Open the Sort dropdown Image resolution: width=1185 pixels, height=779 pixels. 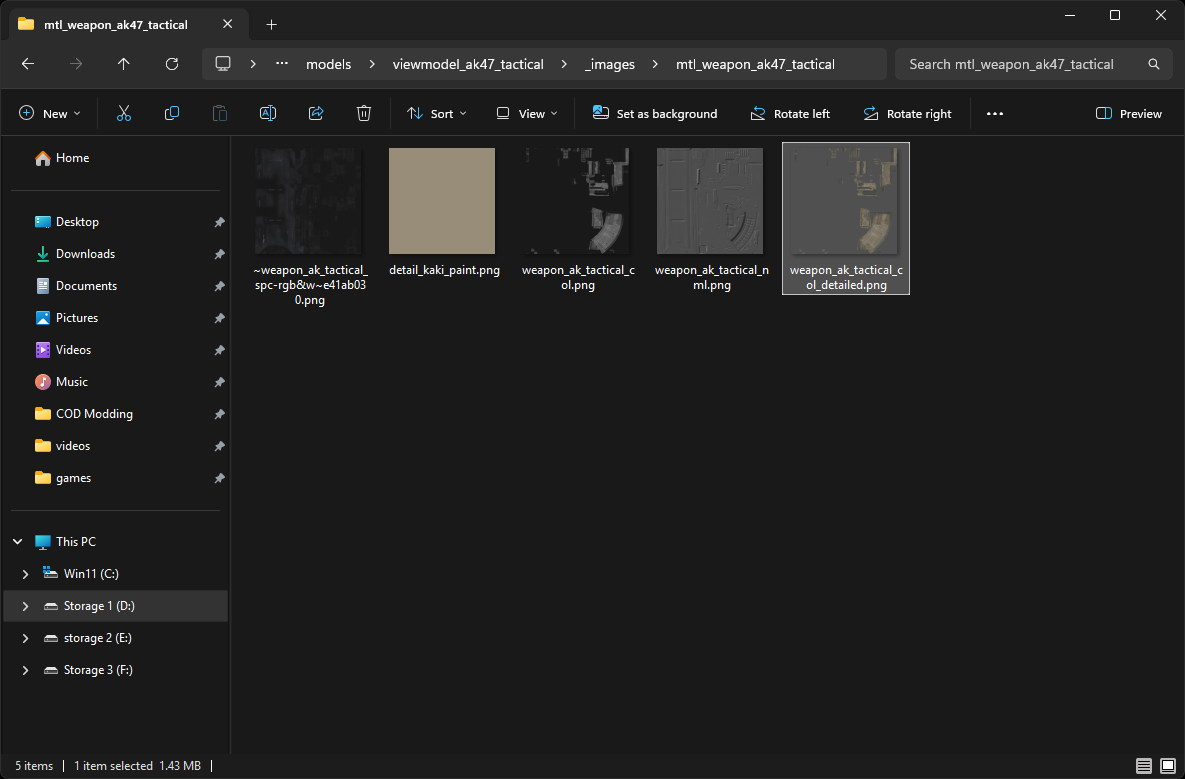point(437,113)
